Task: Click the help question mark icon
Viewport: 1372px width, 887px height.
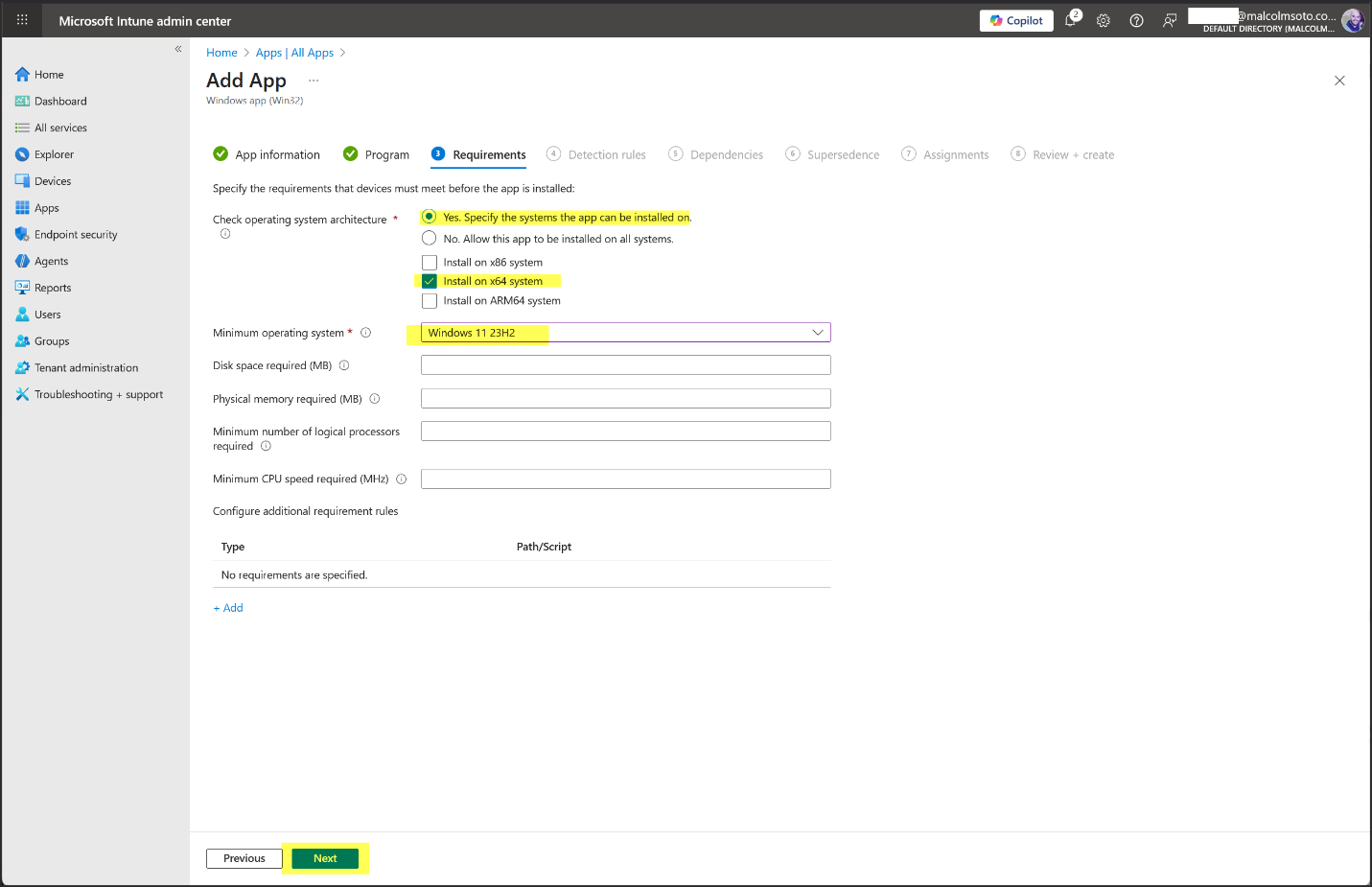Action: coord(1136,20)
